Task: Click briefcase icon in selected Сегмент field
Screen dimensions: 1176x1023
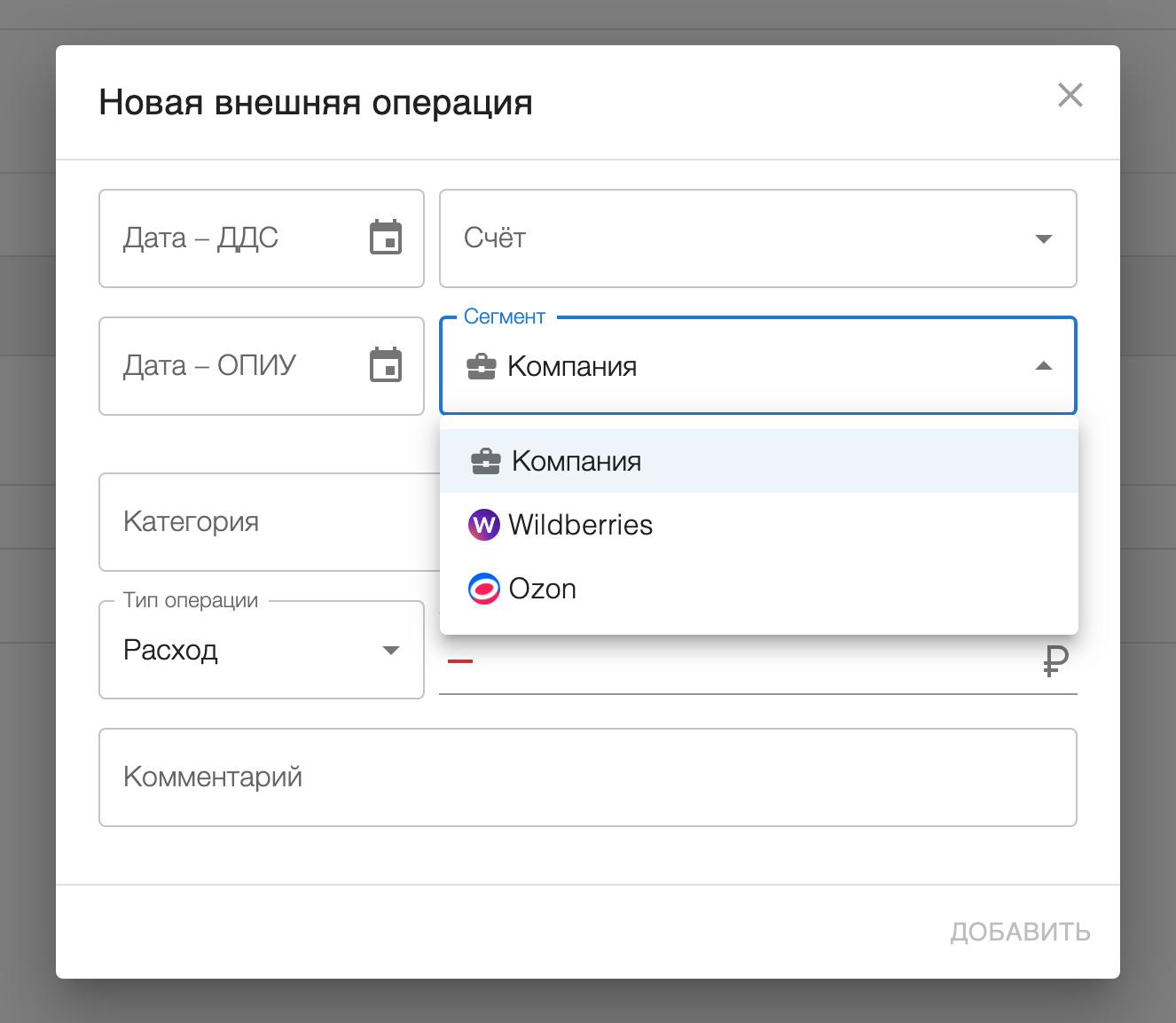Action: click(x=481, y=366)
